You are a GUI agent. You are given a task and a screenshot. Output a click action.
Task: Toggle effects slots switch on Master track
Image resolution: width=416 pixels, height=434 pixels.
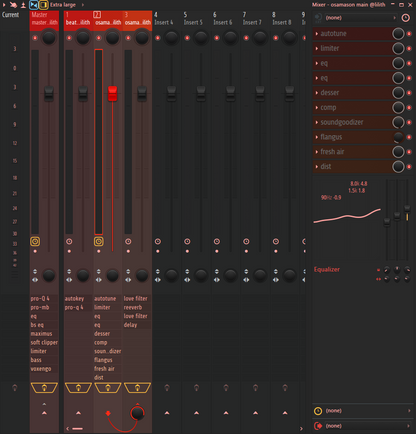pyautogui.click(x=44, y=388)
